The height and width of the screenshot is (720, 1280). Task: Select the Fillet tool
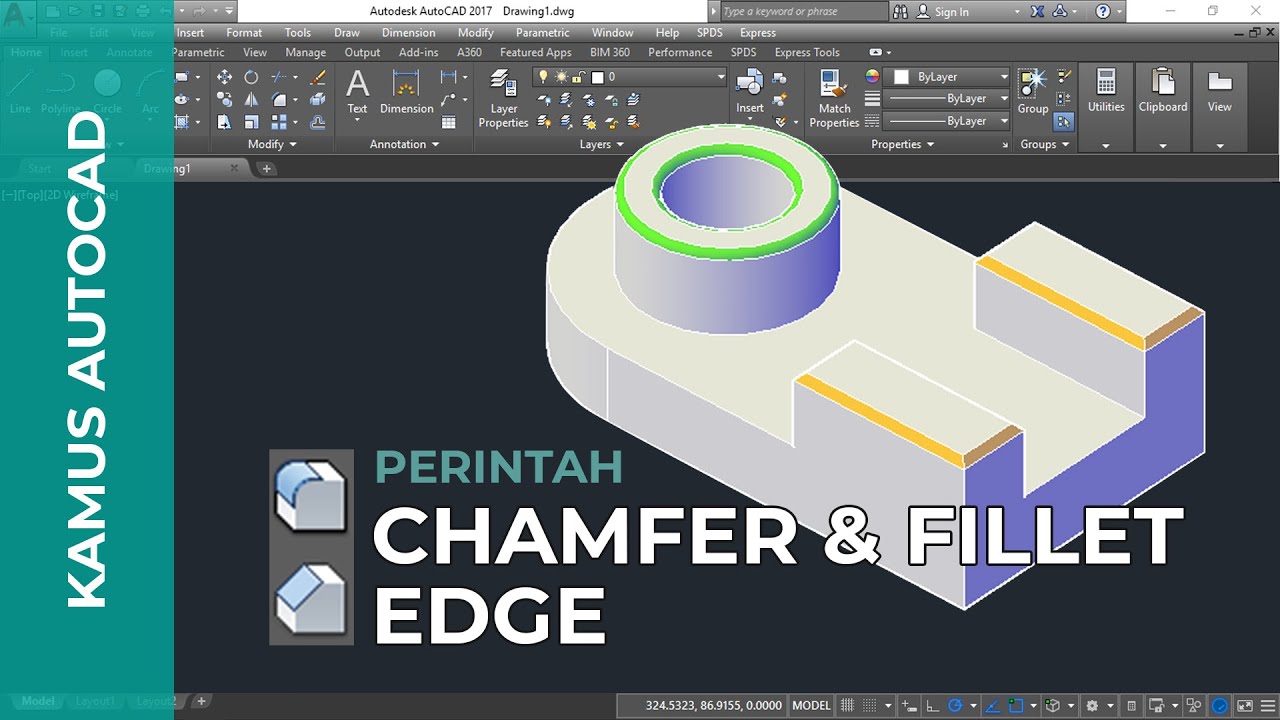pos(280,99)
